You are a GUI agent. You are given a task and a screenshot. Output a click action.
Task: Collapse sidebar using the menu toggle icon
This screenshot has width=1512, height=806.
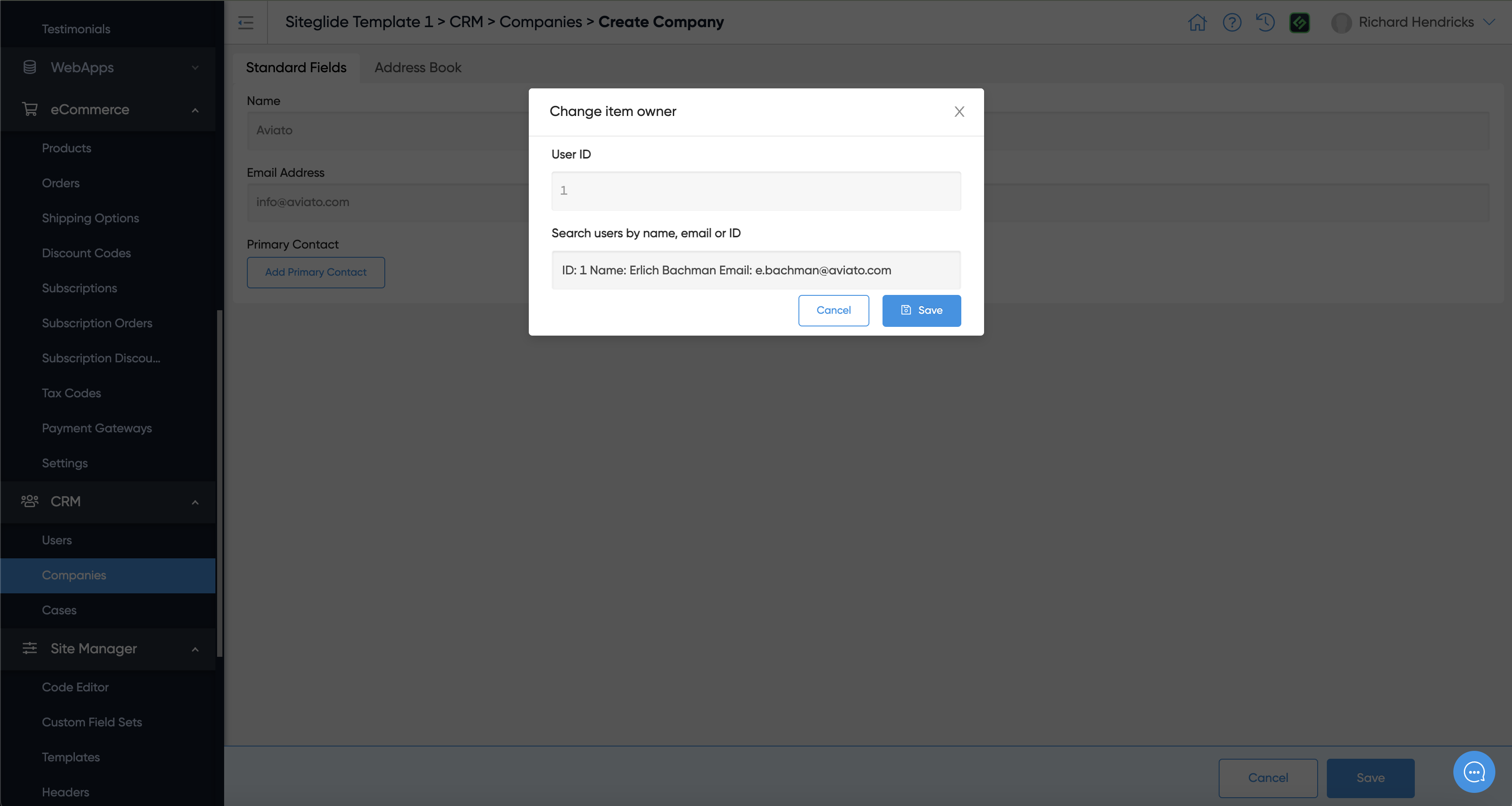point(245,22)
